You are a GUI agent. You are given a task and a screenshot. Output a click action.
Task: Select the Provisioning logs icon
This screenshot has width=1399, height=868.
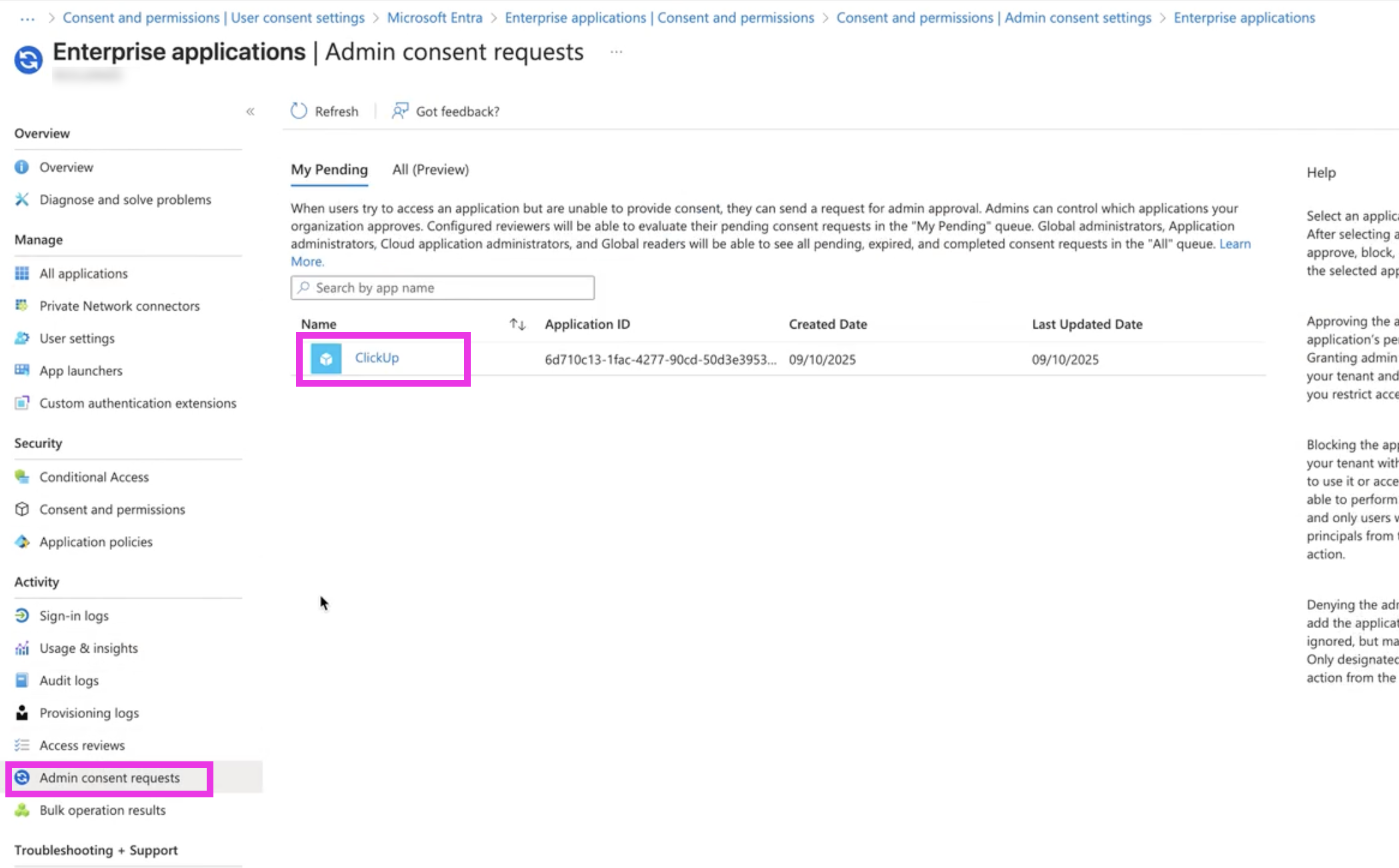22,712
